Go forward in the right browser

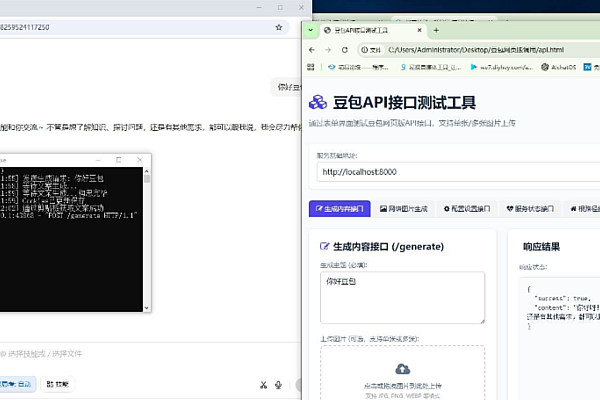pyautogui.click(x=328, y=50)
